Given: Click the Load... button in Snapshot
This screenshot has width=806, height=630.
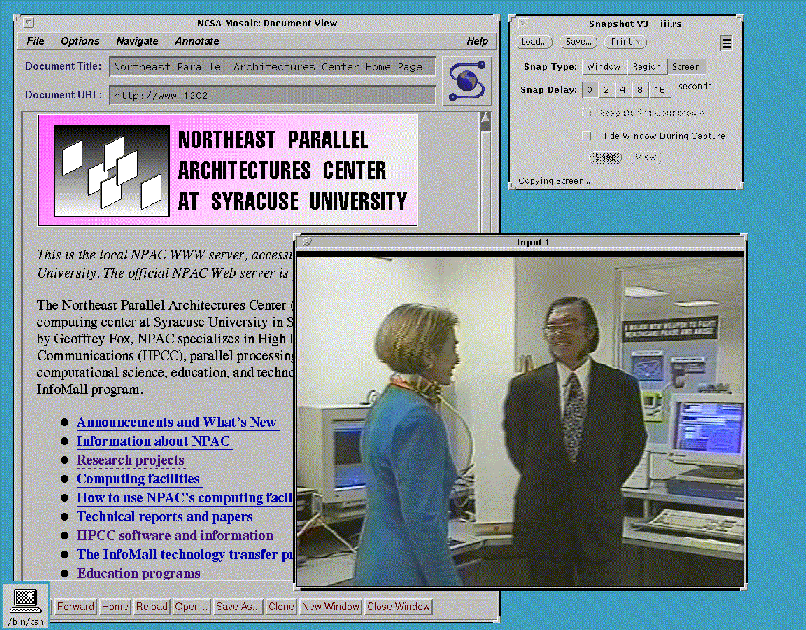Looking at the screenshot, I should tap(534, 42).
